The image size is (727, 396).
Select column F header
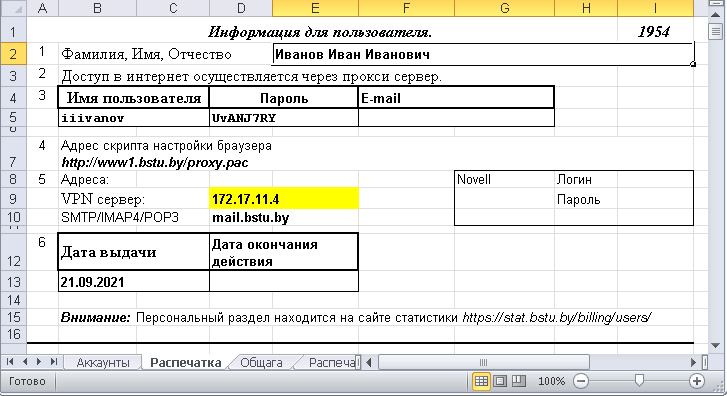pos(406,8)
